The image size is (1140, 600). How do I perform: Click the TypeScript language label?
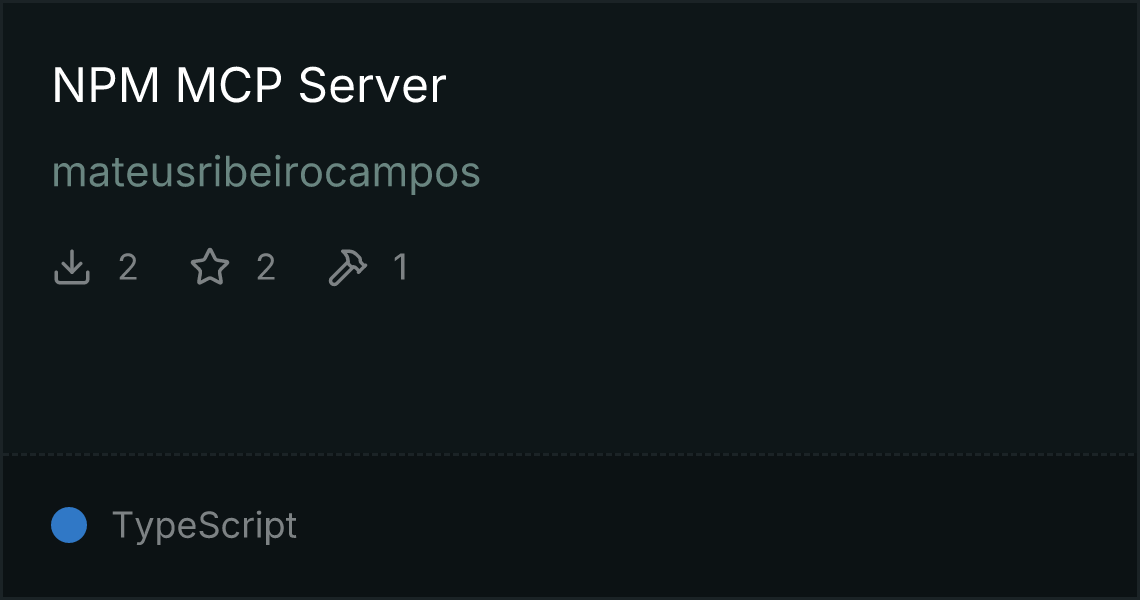(x=204, y=525)
